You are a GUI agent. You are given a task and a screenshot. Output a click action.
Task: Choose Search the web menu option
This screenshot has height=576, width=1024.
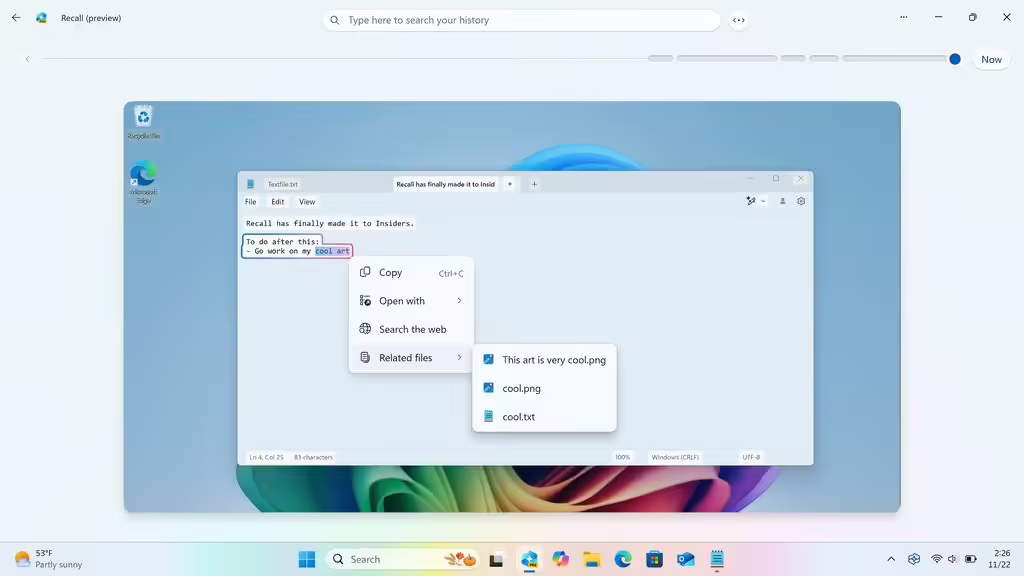pos(412,329)
